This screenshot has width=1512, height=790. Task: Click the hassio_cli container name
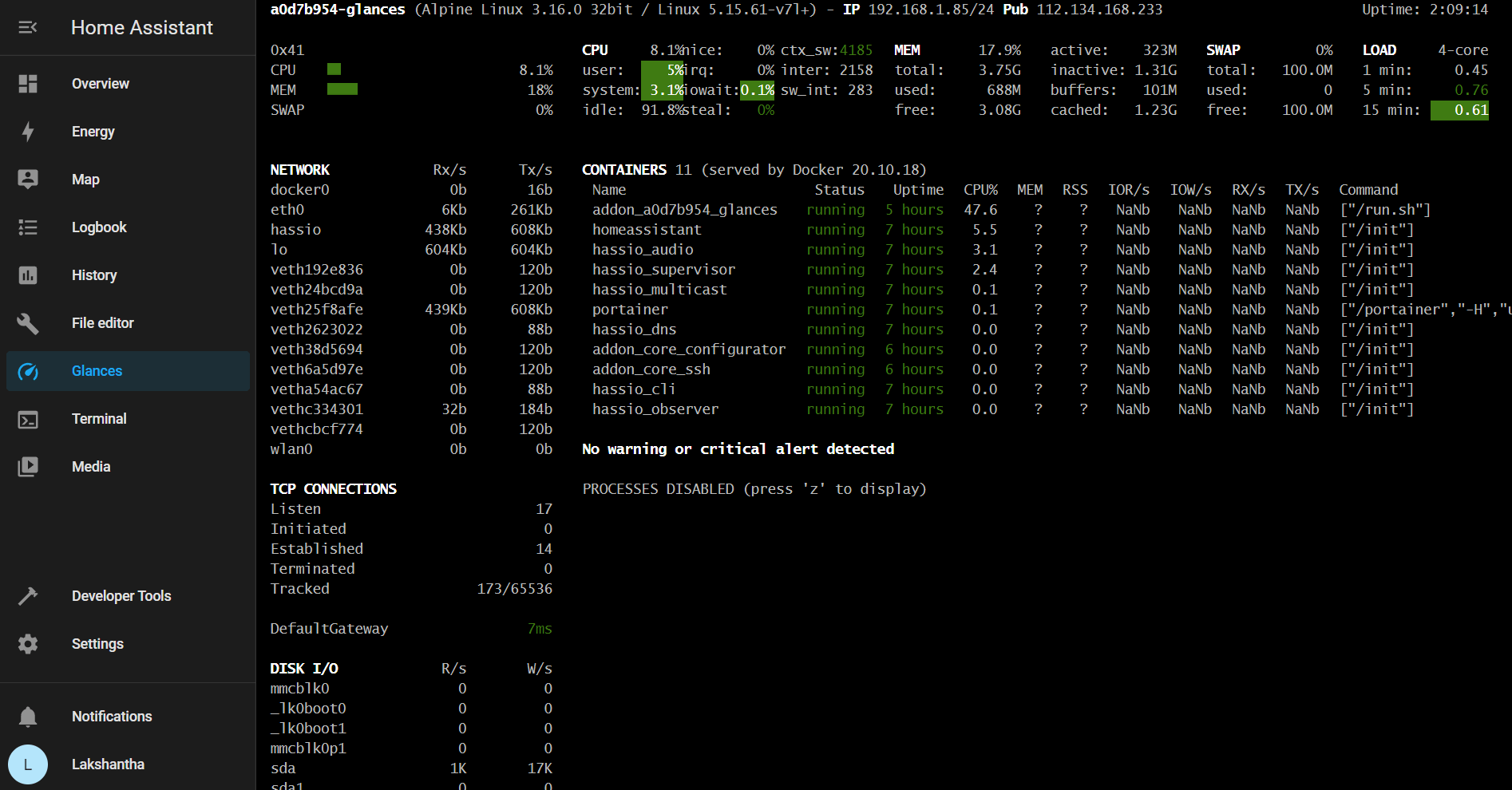[x=634, y=389]
